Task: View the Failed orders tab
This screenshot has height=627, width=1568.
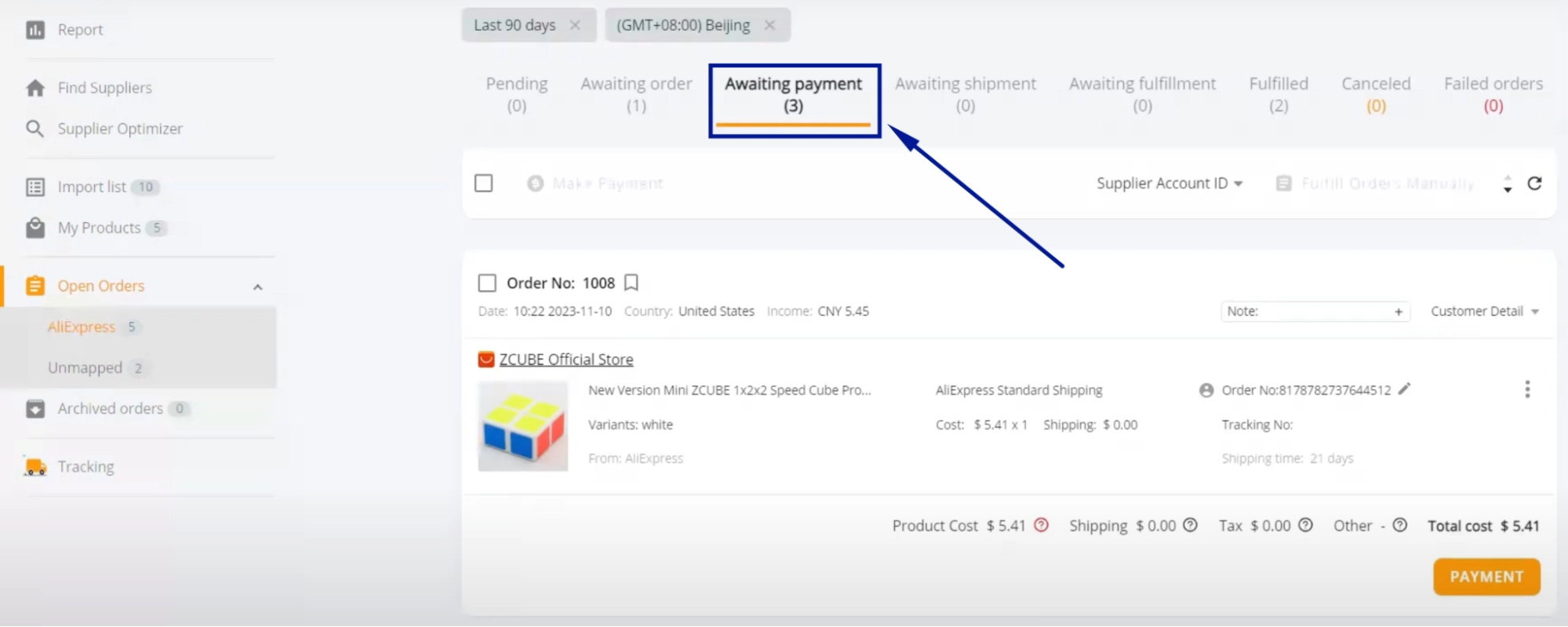Action: point(1493,94)
